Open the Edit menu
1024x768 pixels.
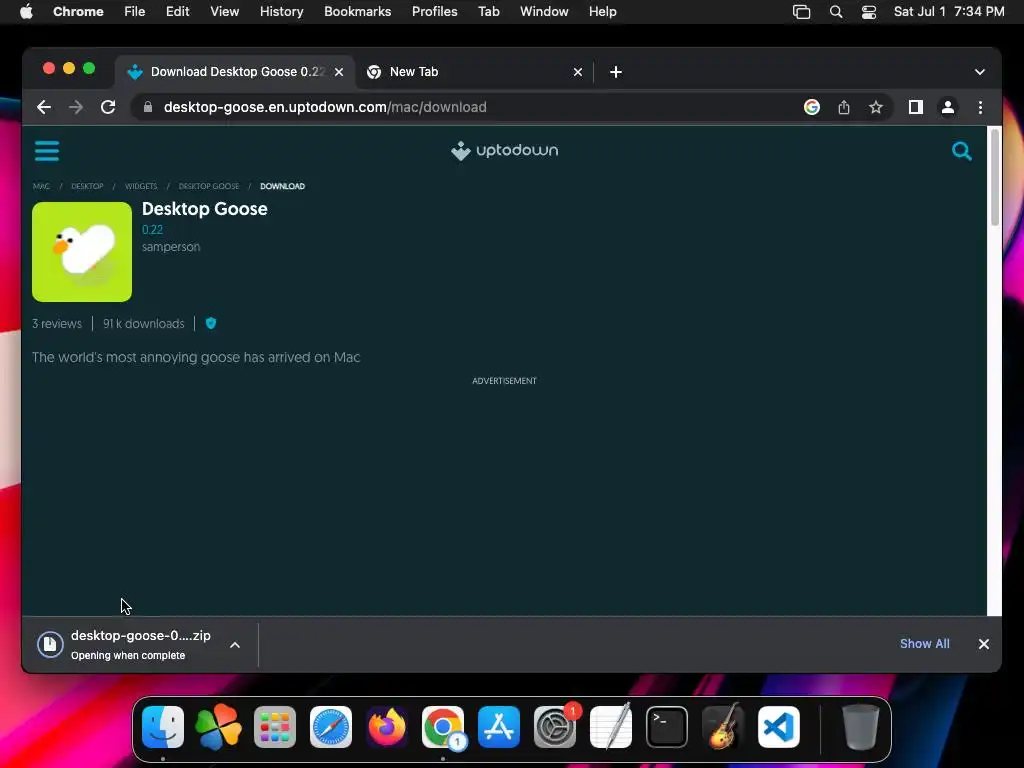177,12
